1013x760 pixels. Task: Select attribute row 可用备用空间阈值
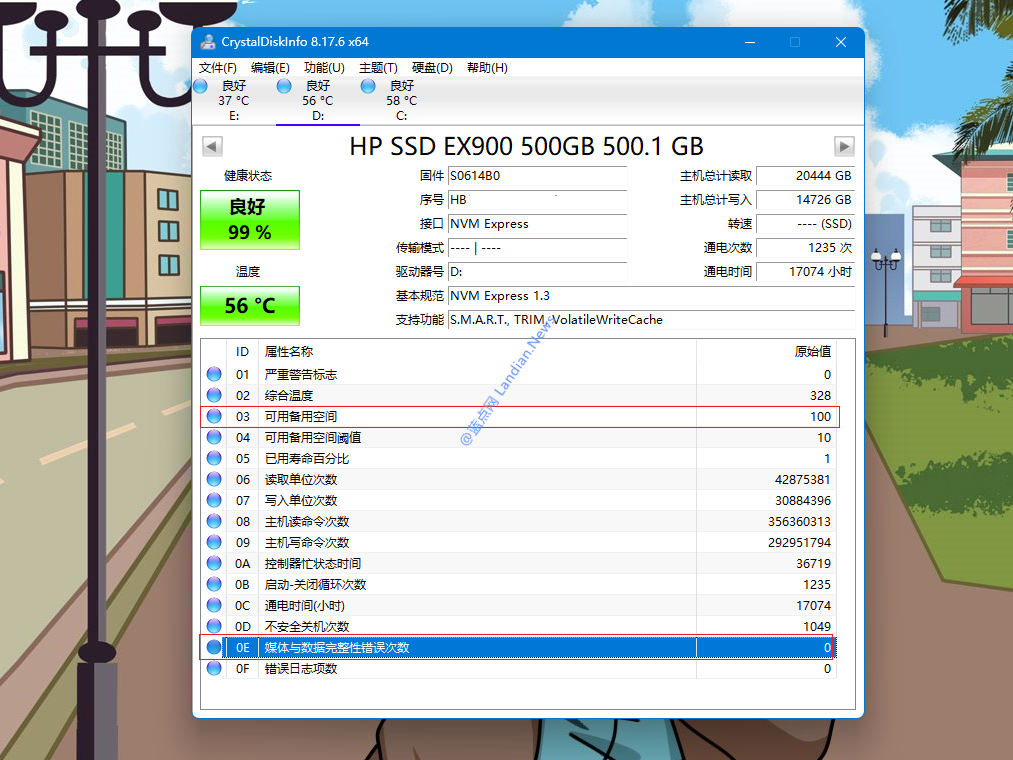(x=519, y=438)
